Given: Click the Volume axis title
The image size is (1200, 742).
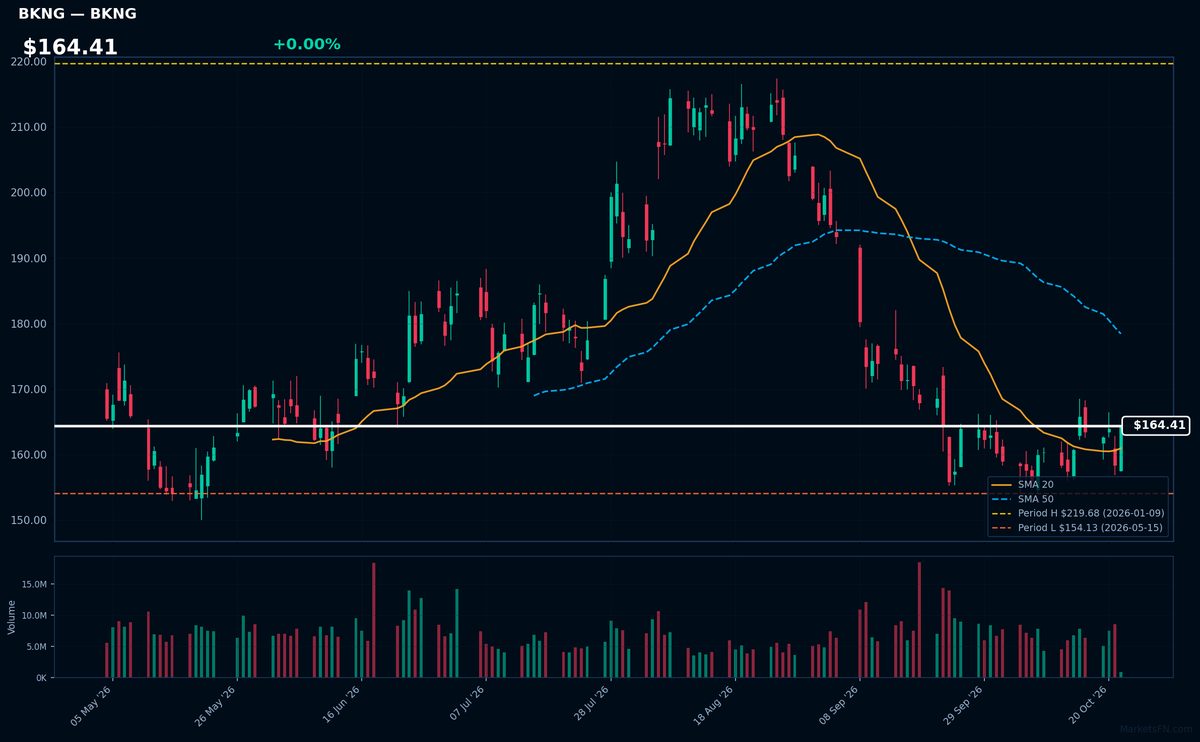Looking at the screenshot, I should point(11,617).
